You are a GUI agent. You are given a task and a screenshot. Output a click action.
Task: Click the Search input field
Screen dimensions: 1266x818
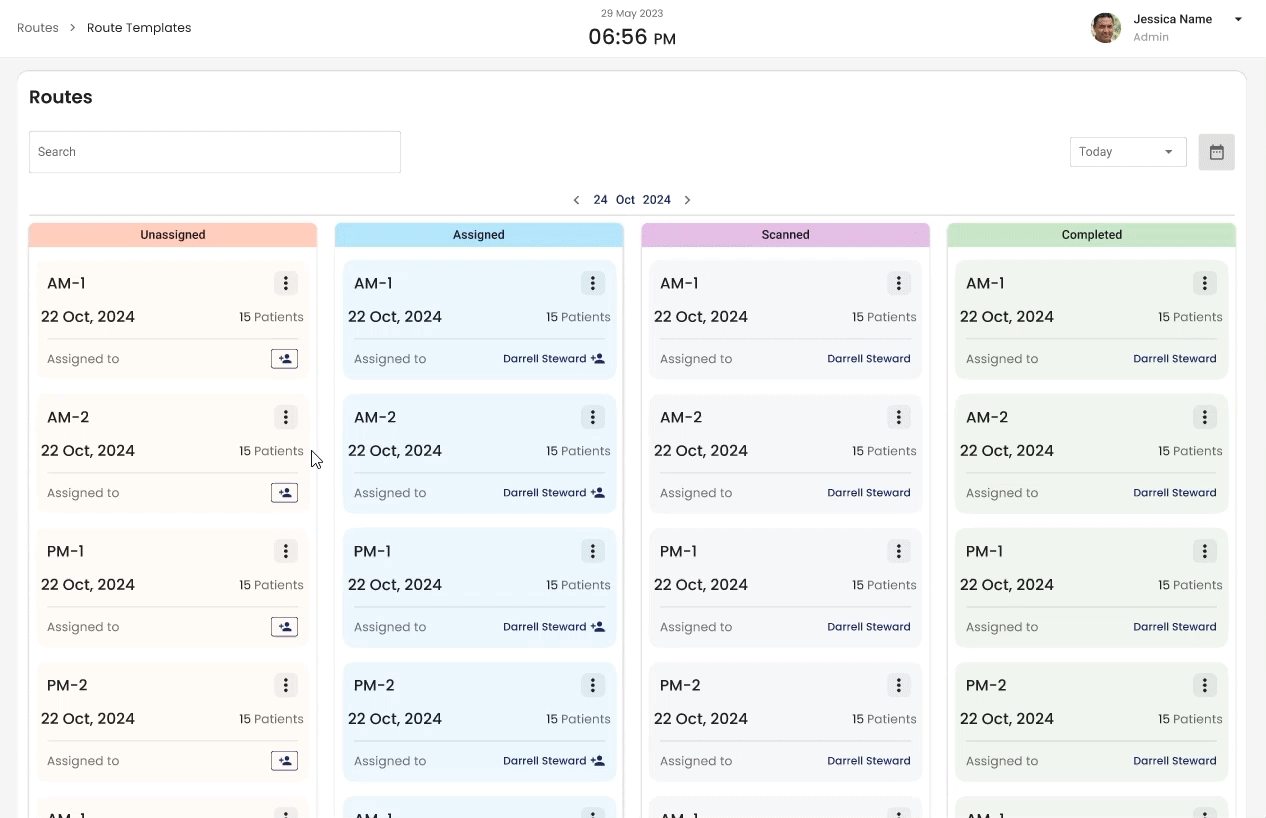[x=215, y=152]
